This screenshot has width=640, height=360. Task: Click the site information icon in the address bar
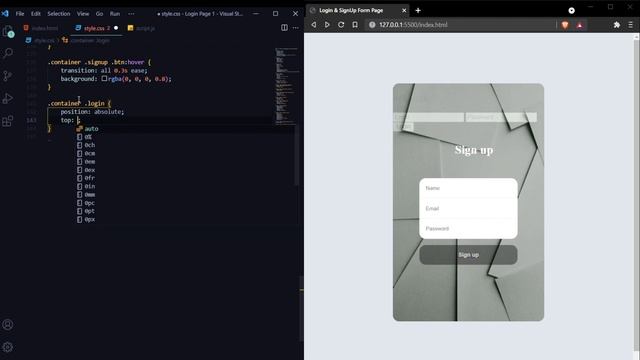coord(372,24)
